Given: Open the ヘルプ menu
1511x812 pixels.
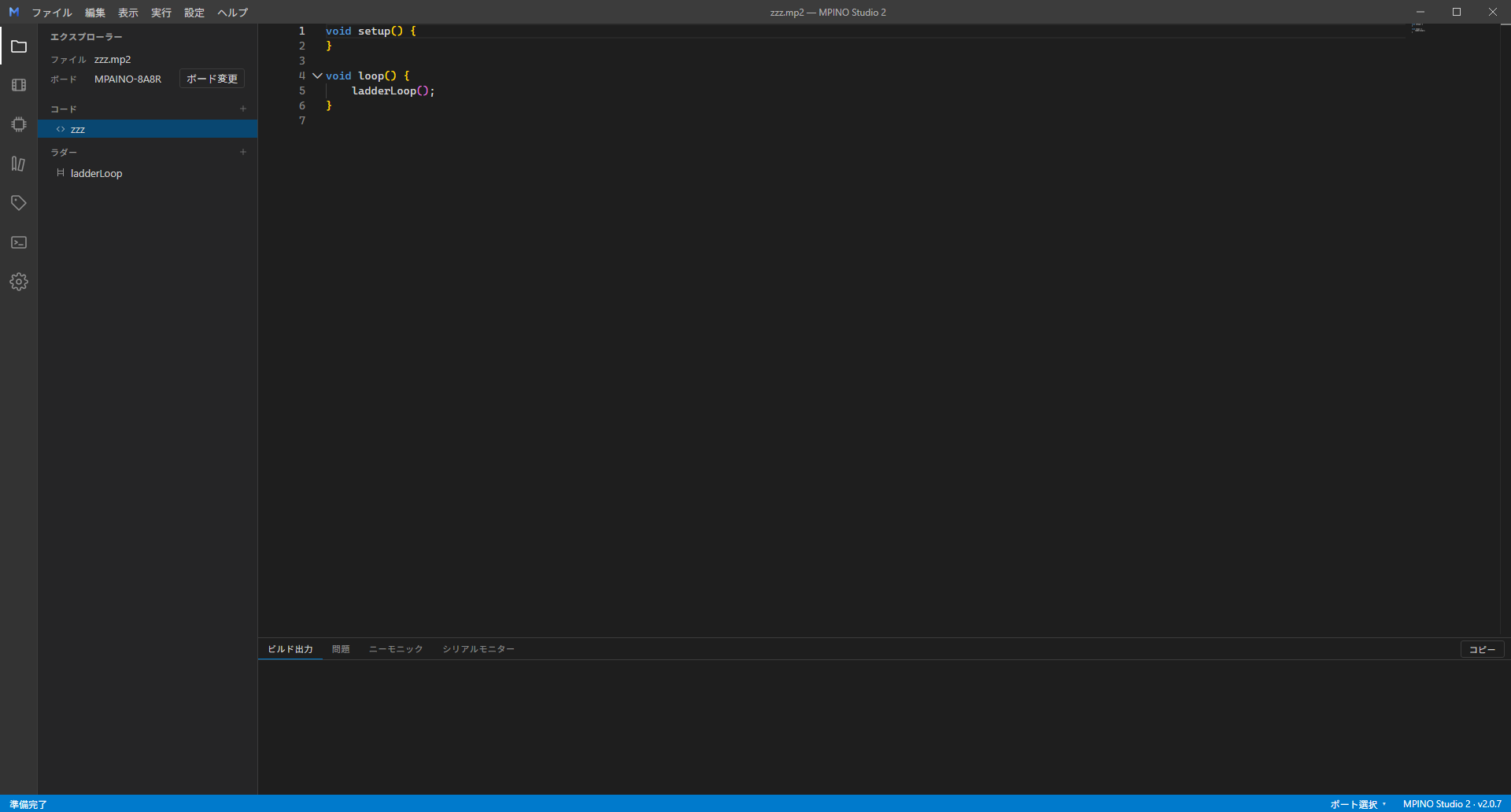Looking at the screenshot, I should click(x=233, y=13).
